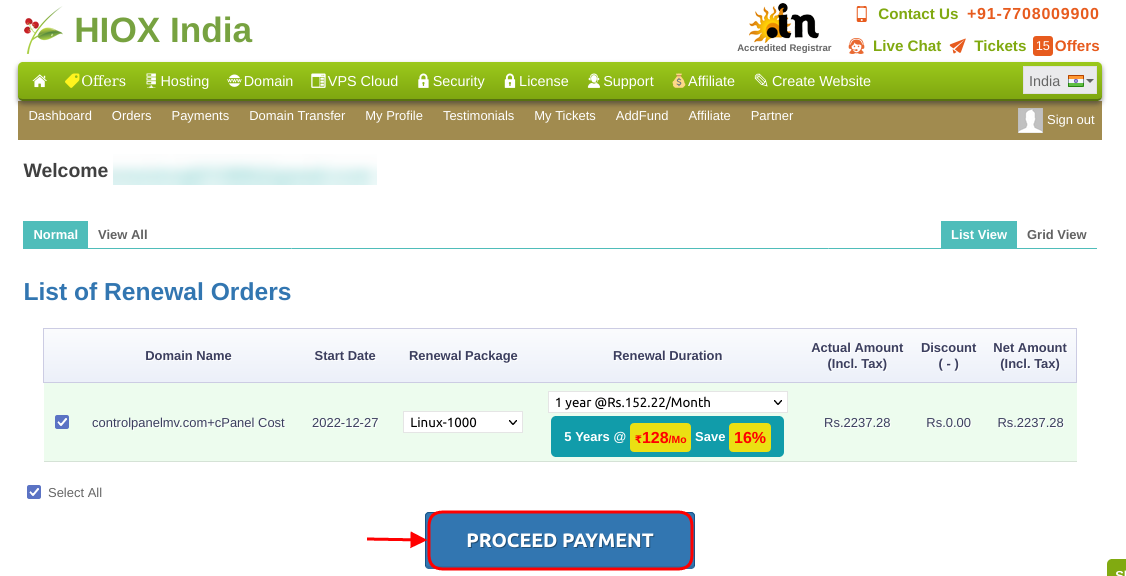Click the HIOX India leaf logo
The image size is (1126, 576).
[x=44, y=31]
